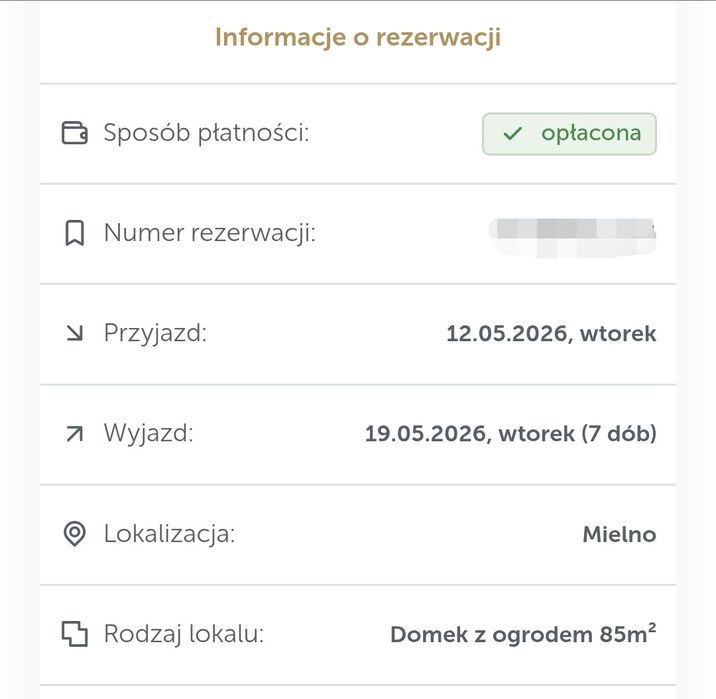The width and height of the screenshot is (716, 699).
Task: Click the floor plan icon beside Rodzaj lokalu
Action: 74,634
